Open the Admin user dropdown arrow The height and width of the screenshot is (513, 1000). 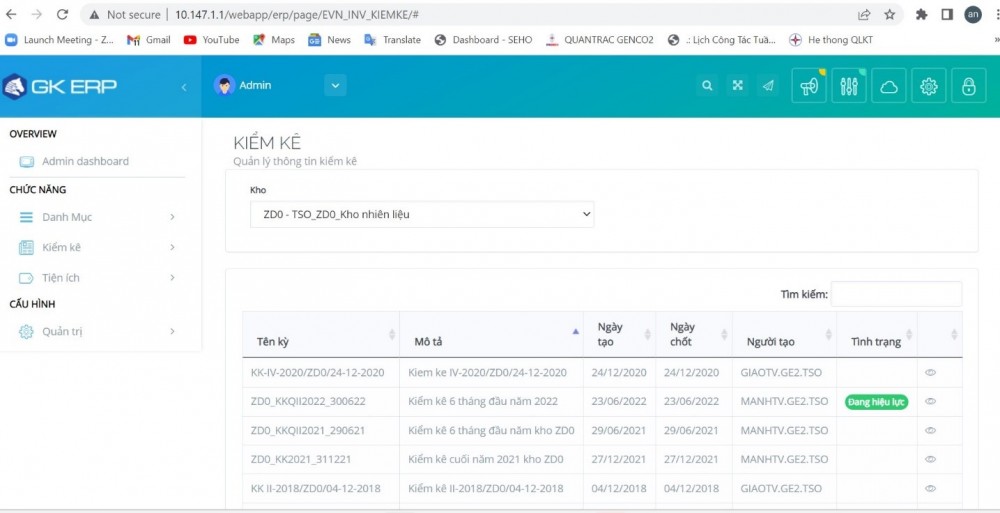click(x=334, y=86)
